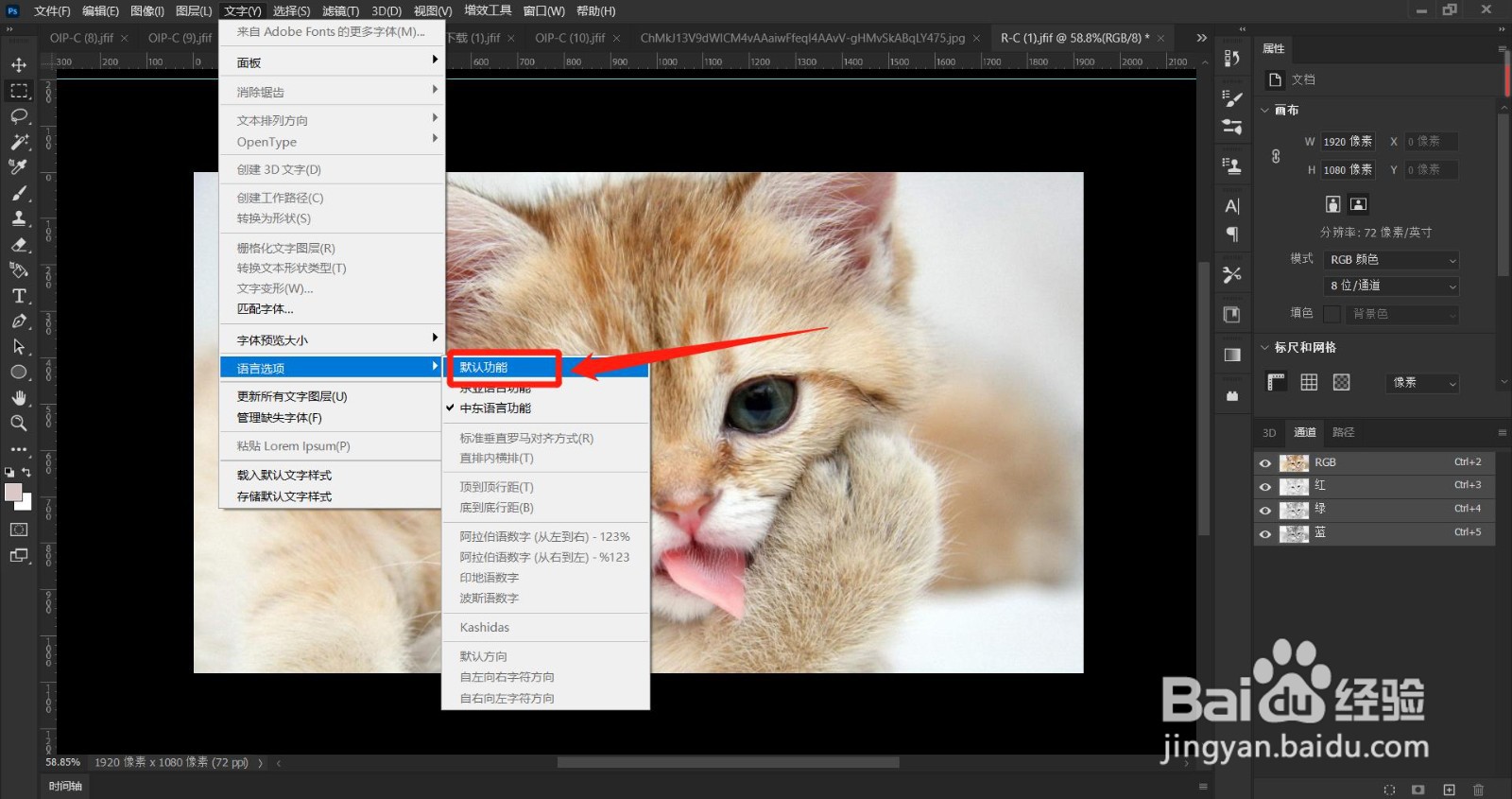The height and width of the screenshot is (799, 1512).
Task: Switch to the 路径 panel tab
Action: (1343, 432)
